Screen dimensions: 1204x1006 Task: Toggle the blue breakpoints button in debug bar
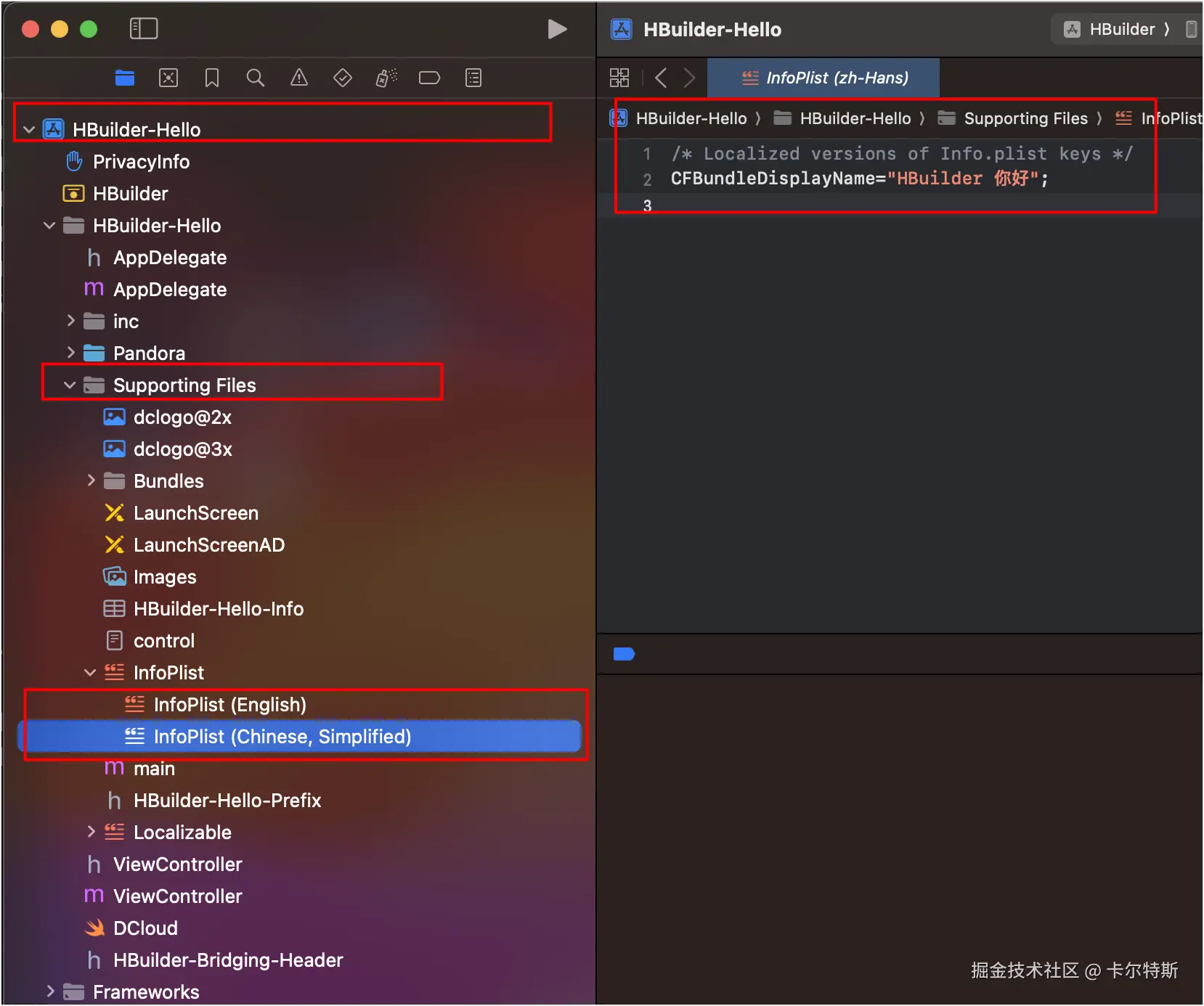click(624, 654)
